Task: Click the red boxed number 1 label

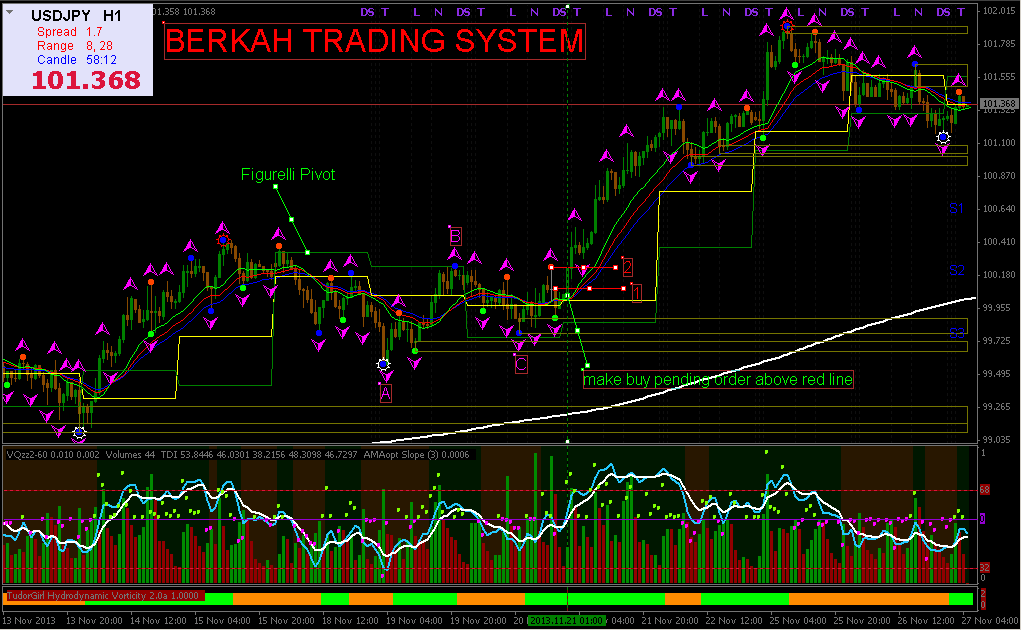Action: 637,293
